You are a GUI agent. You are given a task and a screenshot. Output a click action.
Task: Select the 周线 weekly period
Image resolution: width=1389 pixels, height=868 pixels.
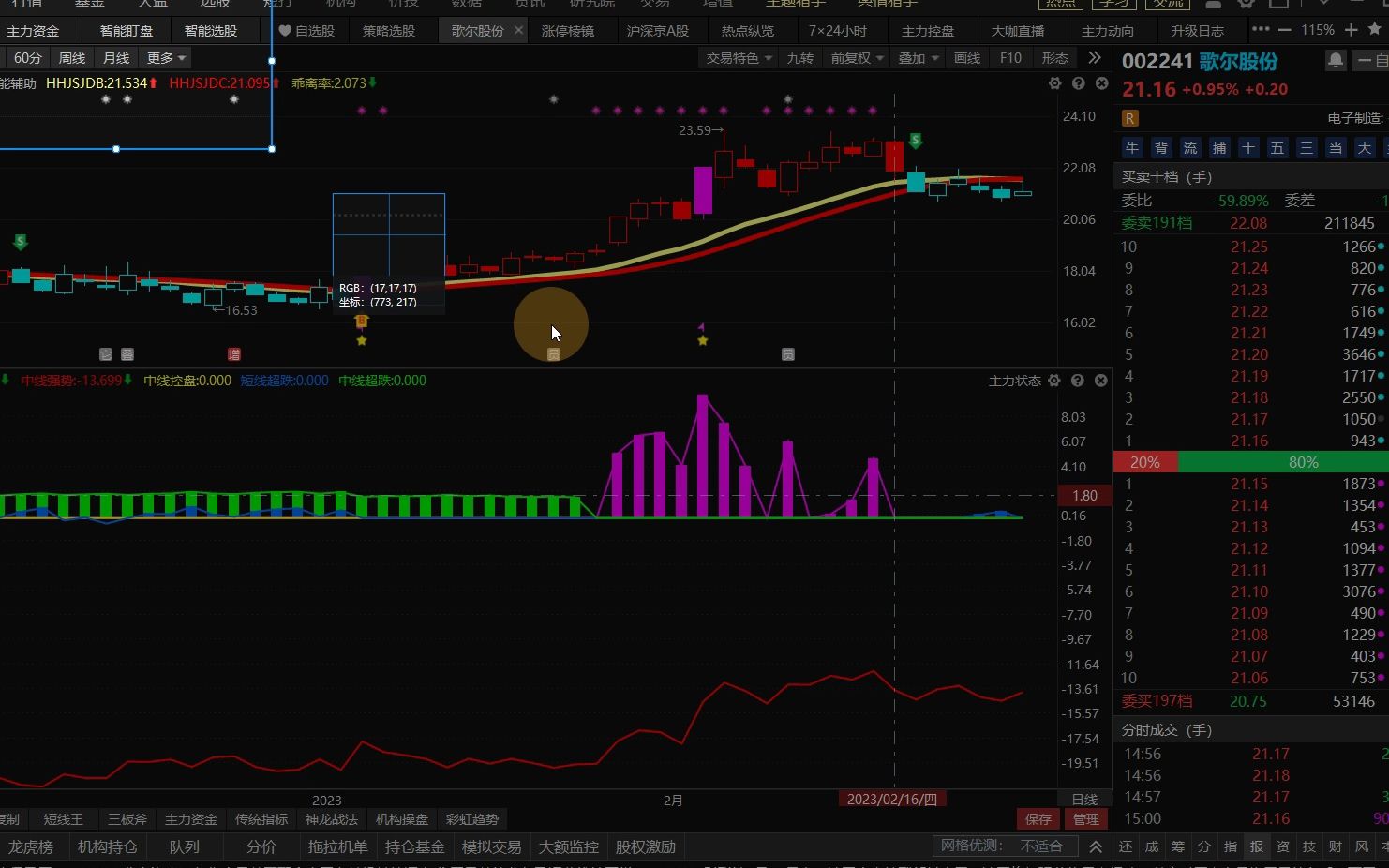[72, 58]
